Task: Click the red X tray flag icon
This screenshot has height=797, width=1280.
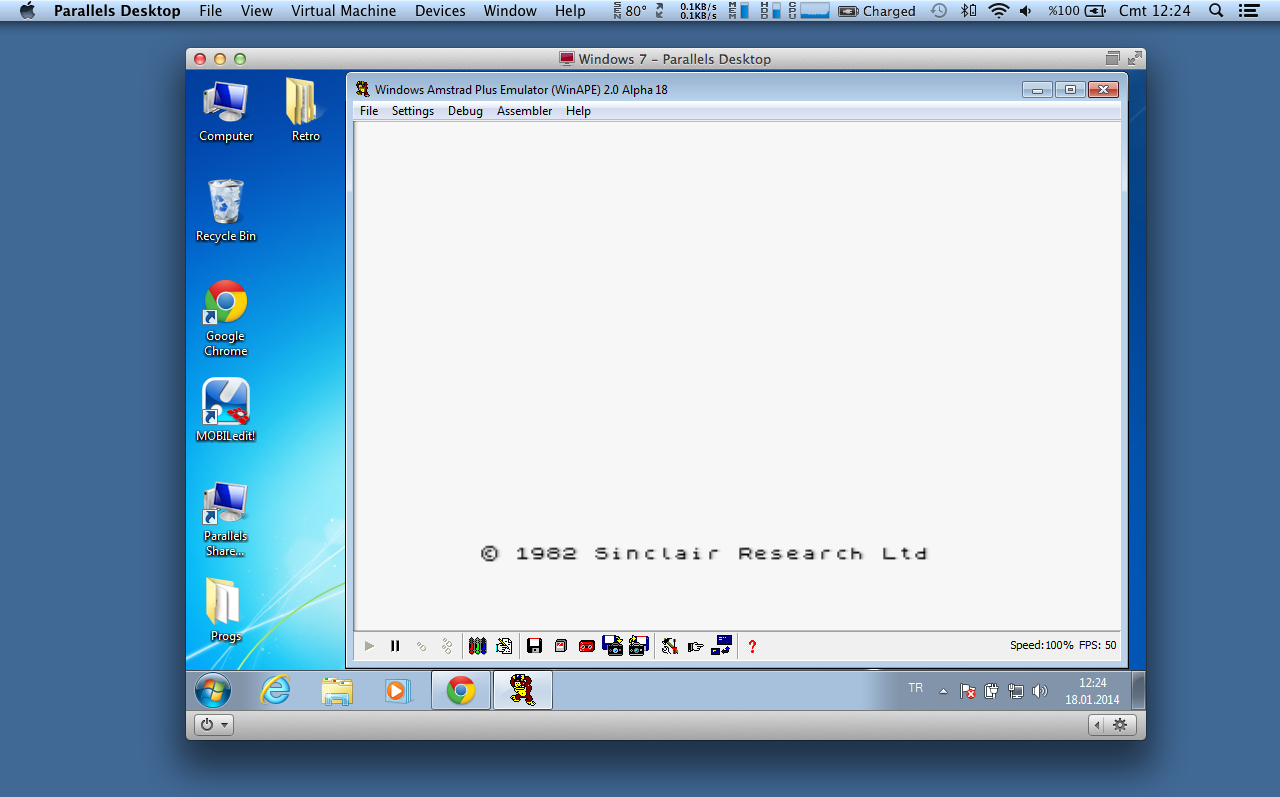Action: coord(968,691)
